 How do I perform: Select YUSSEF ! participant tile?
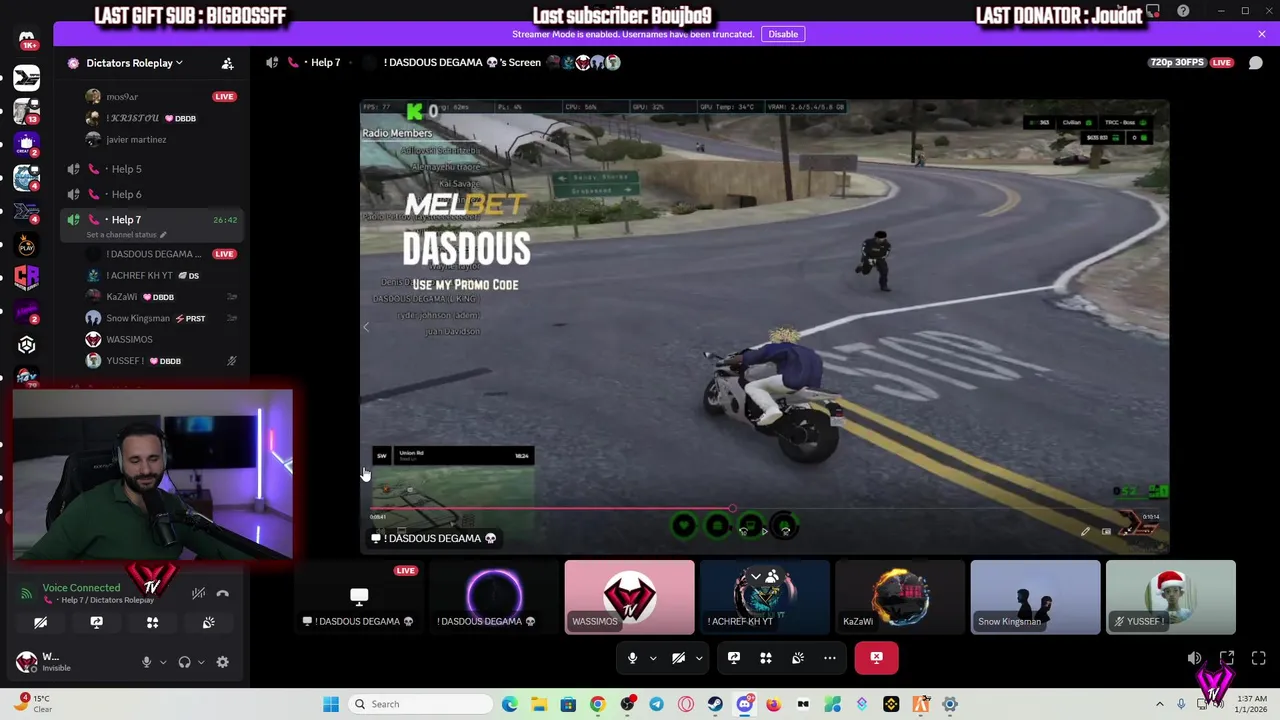[x=1171, y=597]
